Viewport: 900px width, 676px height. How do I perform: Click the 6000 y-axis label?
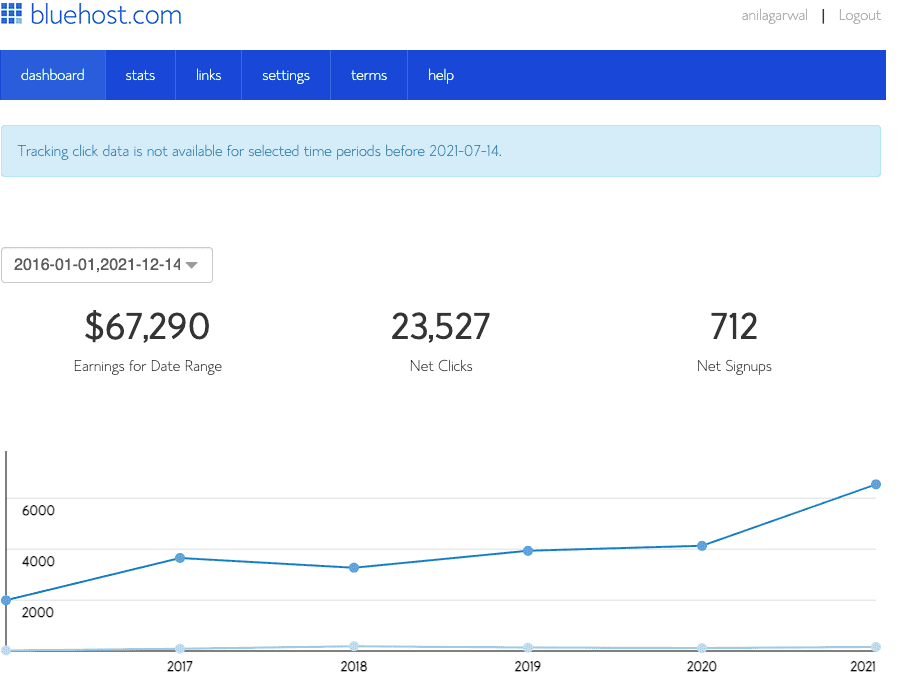pyautogui.click(x=38, y=510)
